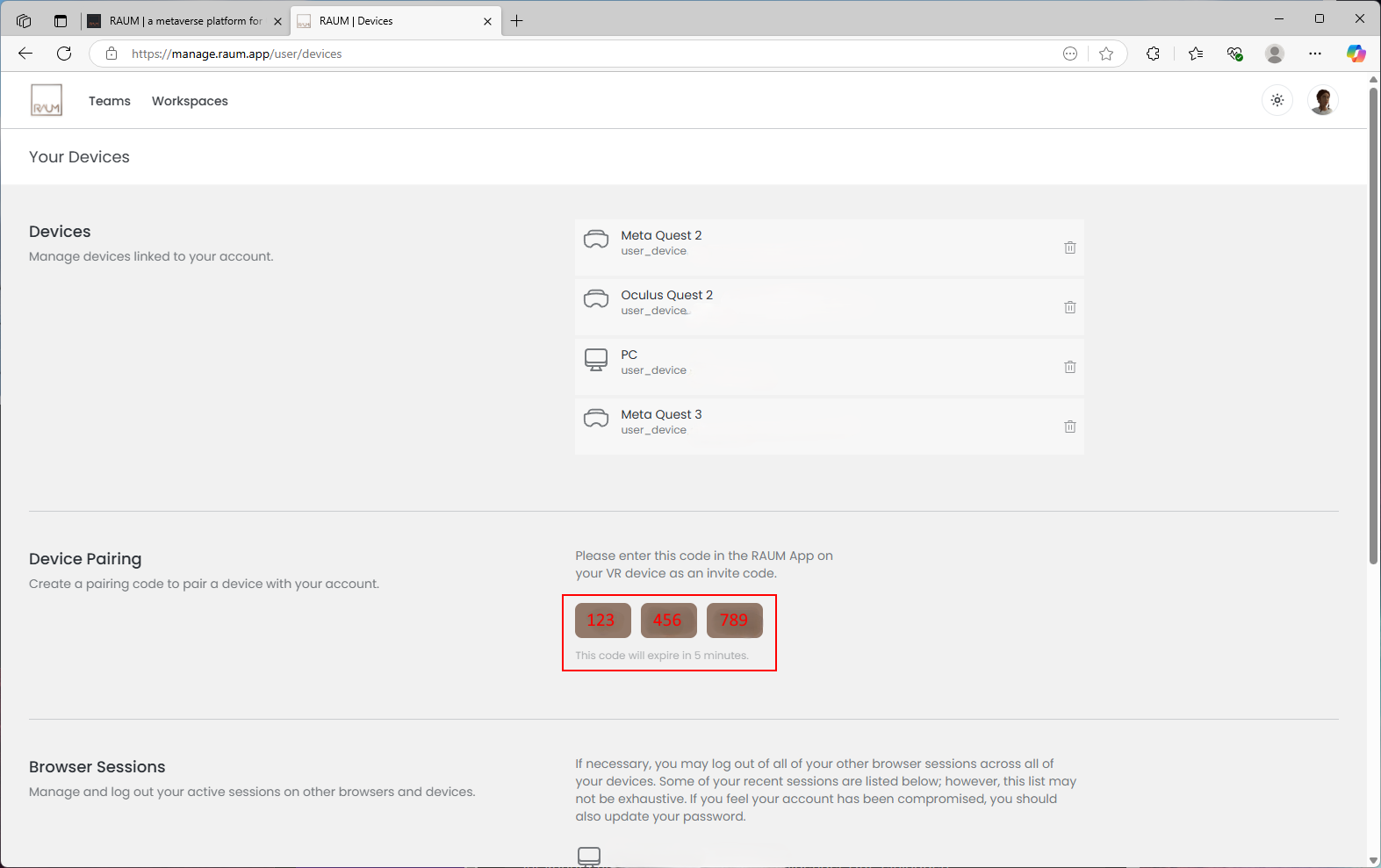Viewport: 1381px width, 868px height.
Task: Reload the page with refresh icon
Action: [x=64, y=54]
